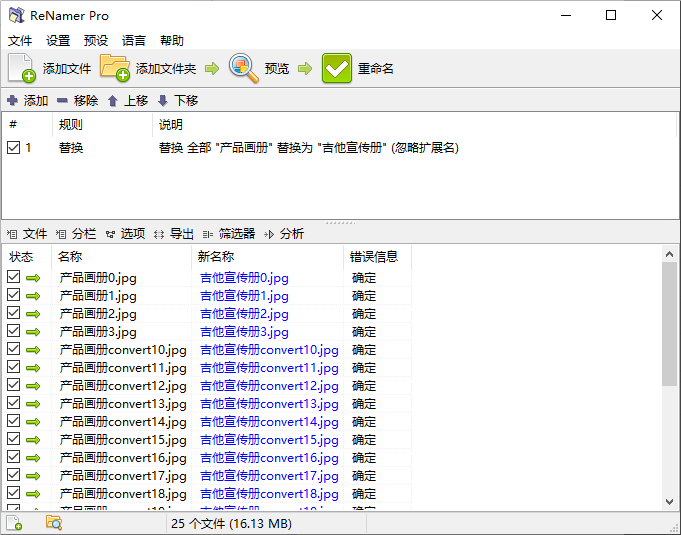Image resolution: width=681 pixels, height=535 pixels.
Task: Click the 预览 button label
Action: coord(277,69)
